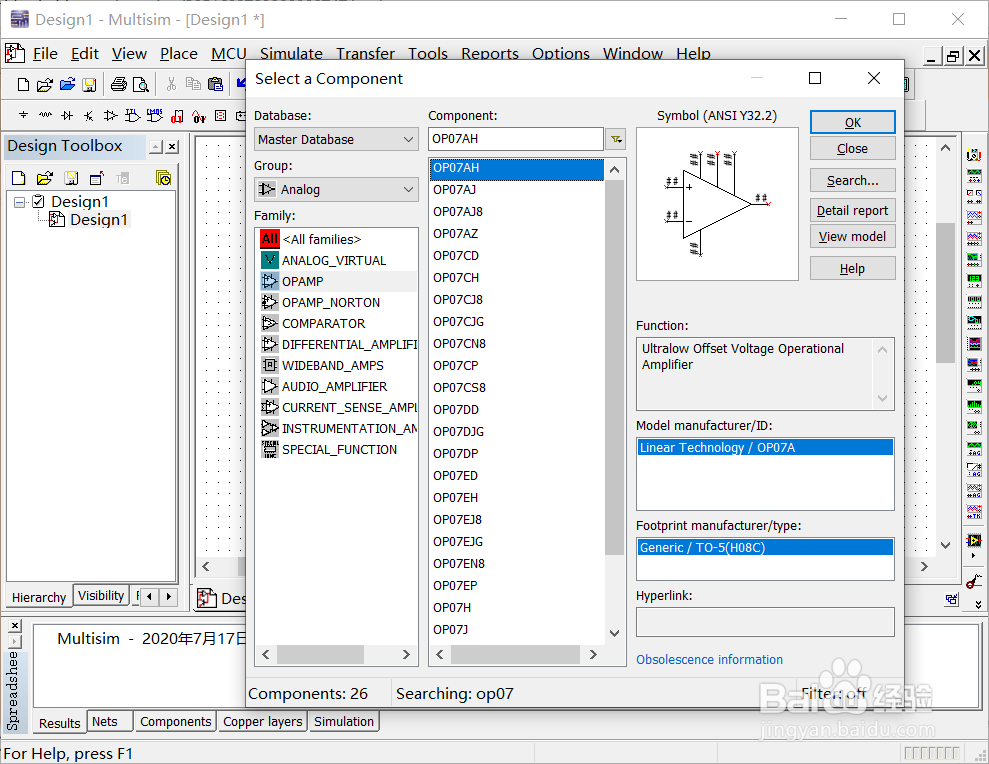
Task: Select the Bode plotter instrument icon
Action: point(974,259)
